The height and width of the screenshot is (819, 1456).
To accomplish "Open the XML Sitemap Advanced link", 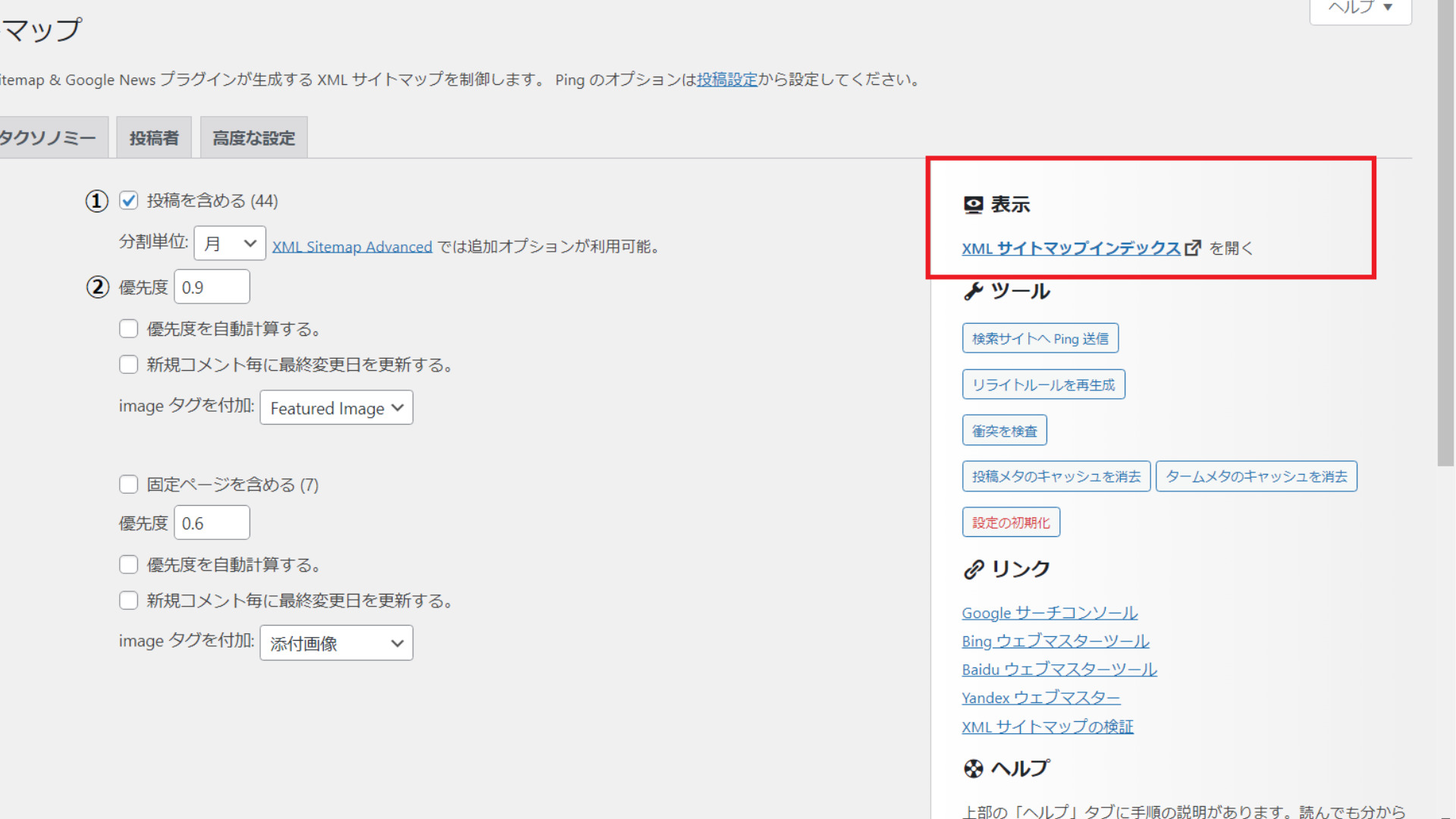I will [x=352, y=246].
